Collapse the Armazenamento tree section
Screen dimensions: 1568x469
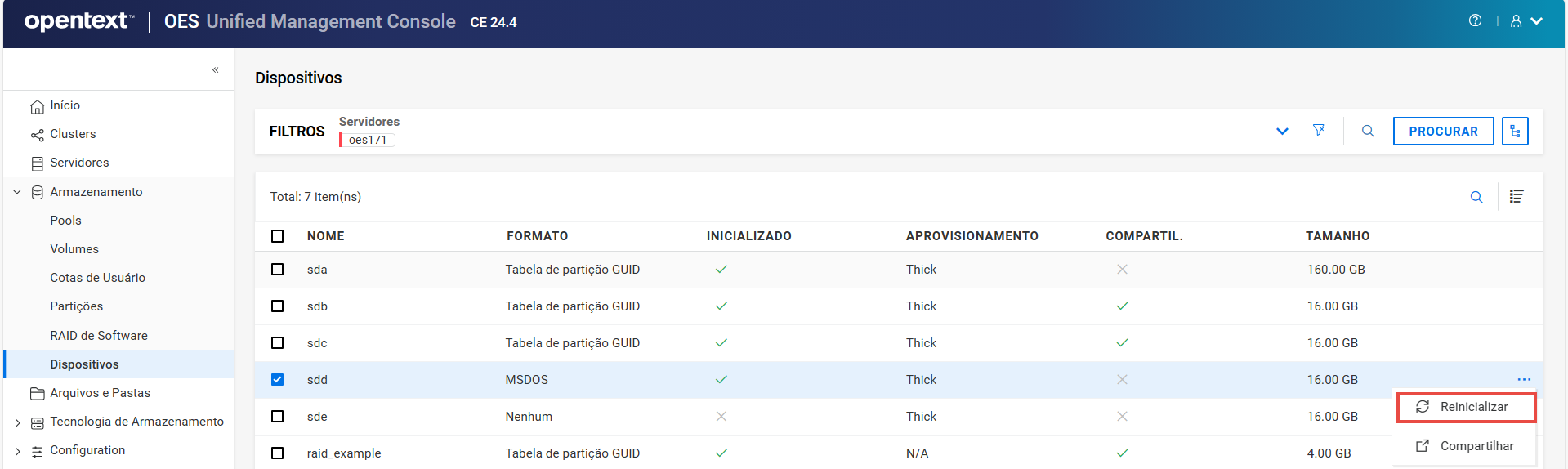17,192
